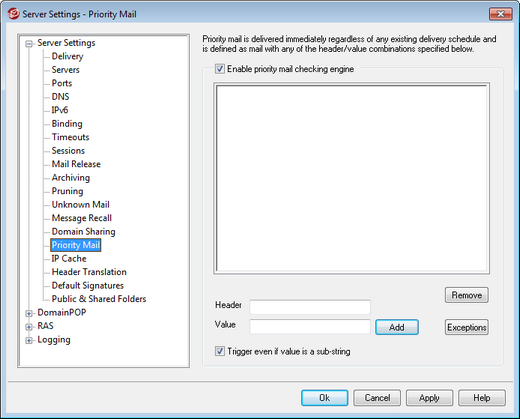Screen dimensions: 520x419
Task: Collapse the Server Settings tree node
Action: tap(29, 43)
